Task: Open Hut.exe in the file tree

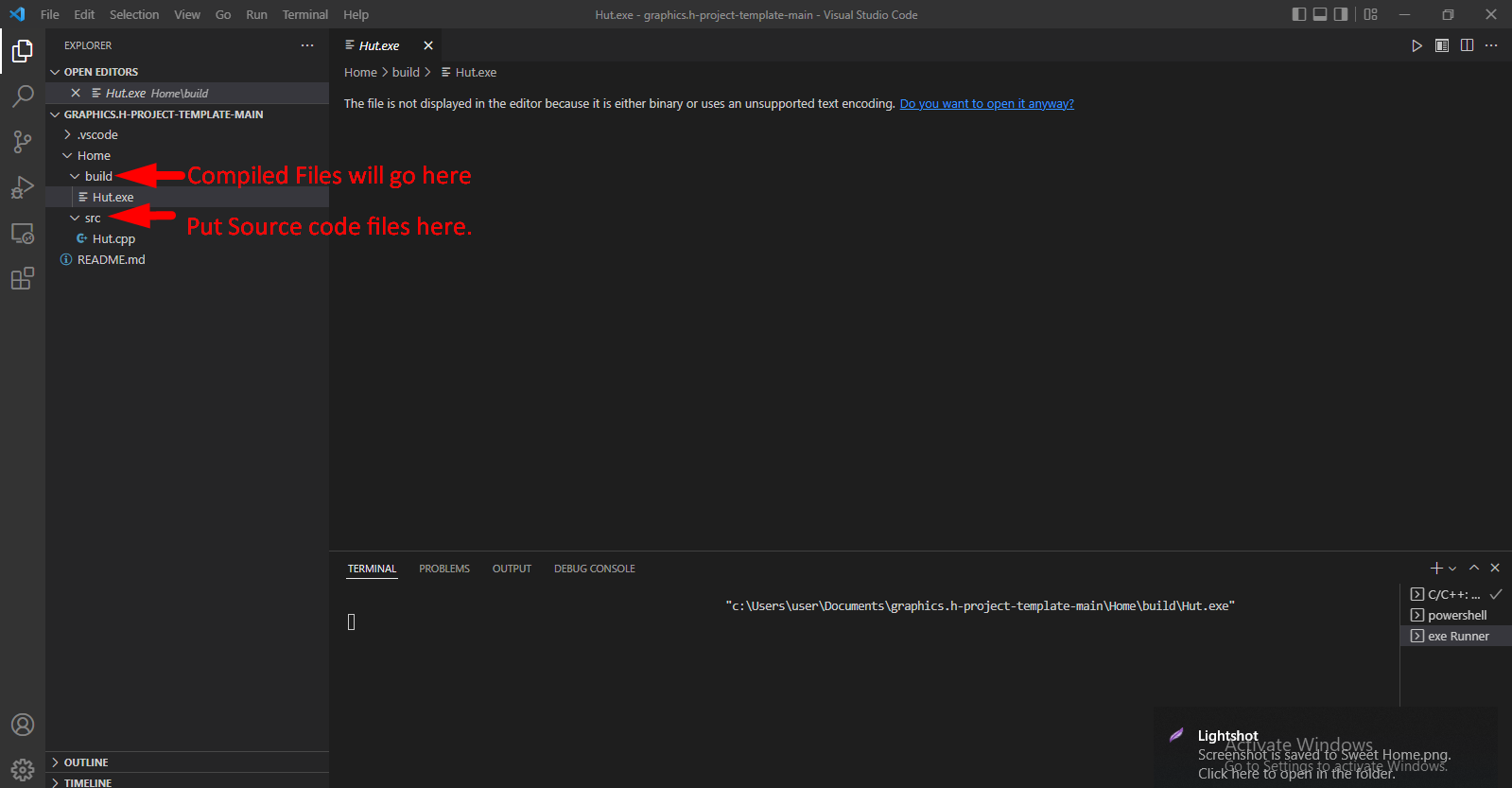Action: [187, 197]
